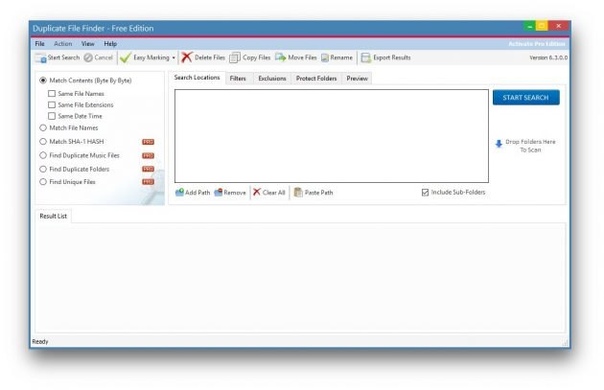Viewport: 604px width, 390px height.
Task: Click the Move Files toolbar icon
Action: (x=280, y=57)
